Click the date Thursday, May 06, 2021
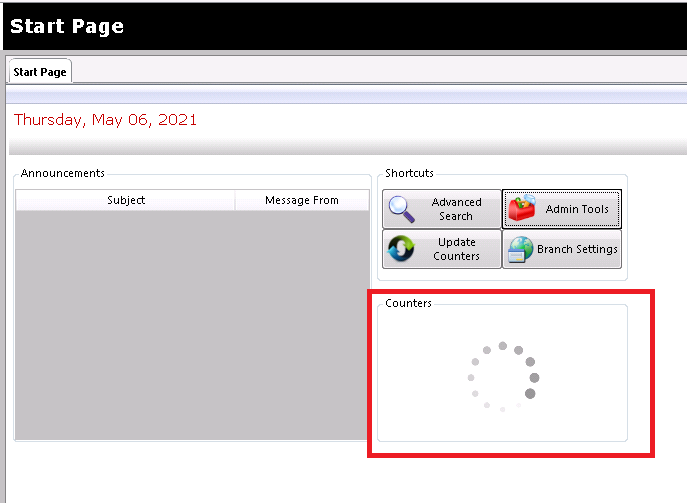The width and height of the screenshot is (687, 503). tap(105, 120)
